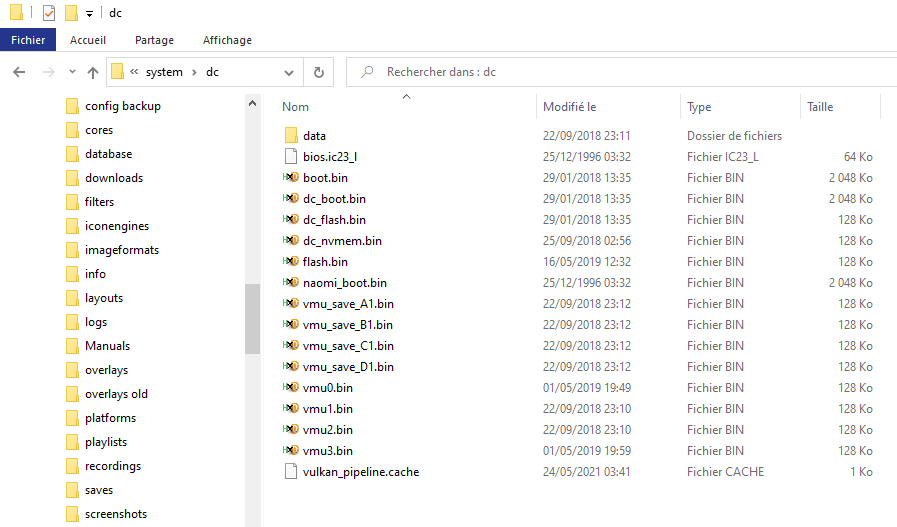The width and height of the screenshot is (897, 527).
Task: Go forward with the right arrow
Action: 49,72
